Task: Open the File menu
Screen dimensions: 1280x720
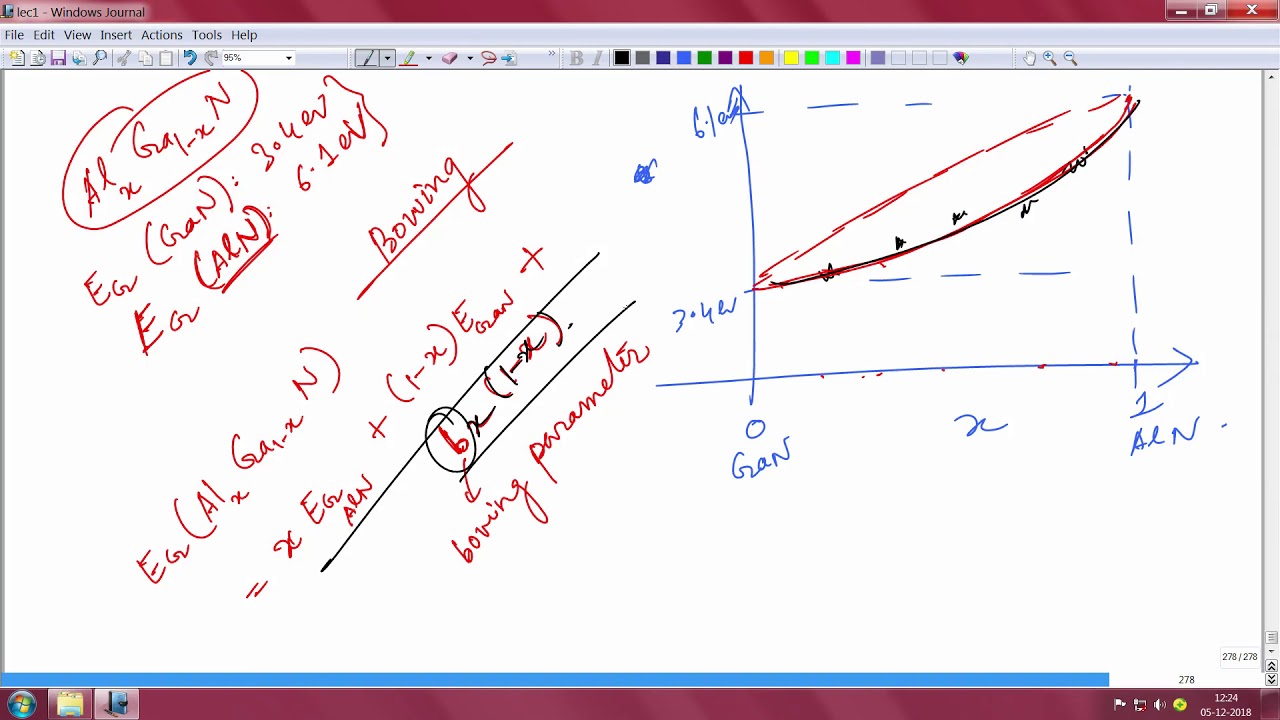Action: pos(14,35)
